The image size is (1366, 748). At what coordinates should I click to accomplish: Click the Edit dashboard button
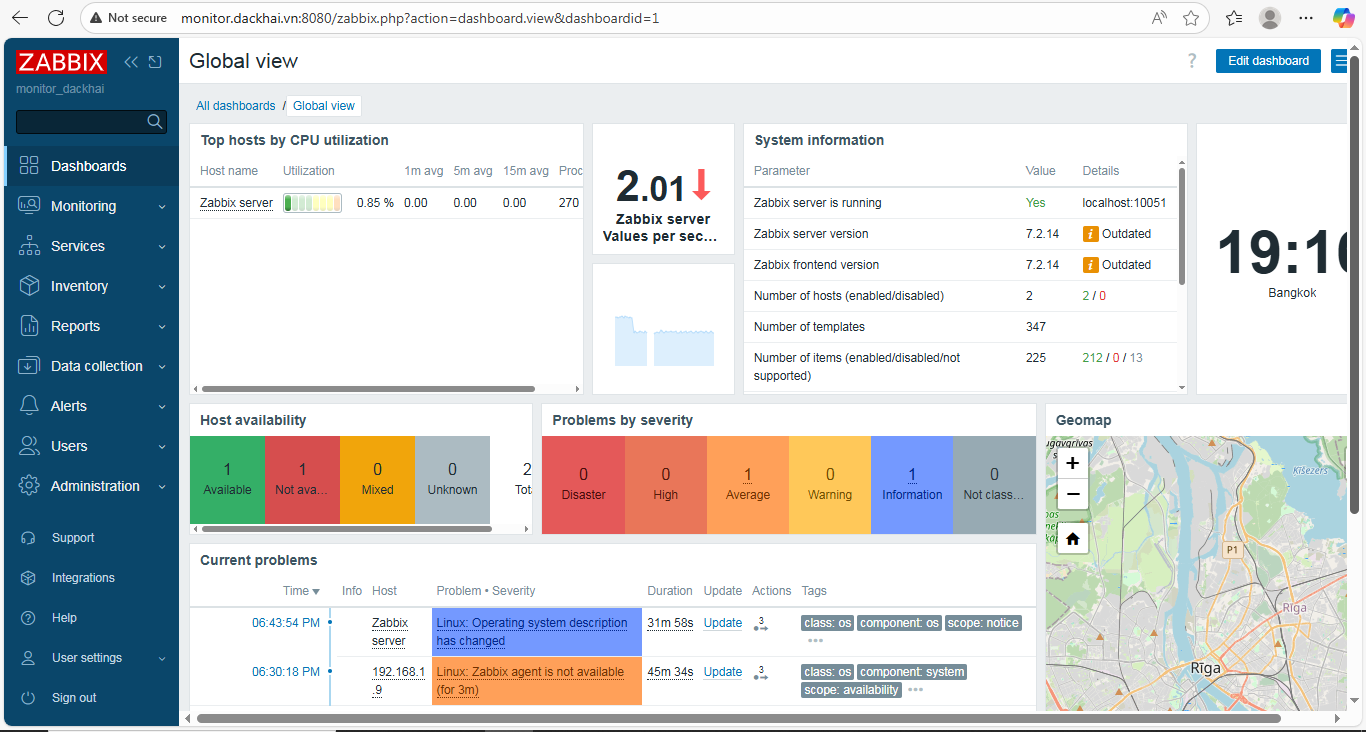coord(1267,61)
